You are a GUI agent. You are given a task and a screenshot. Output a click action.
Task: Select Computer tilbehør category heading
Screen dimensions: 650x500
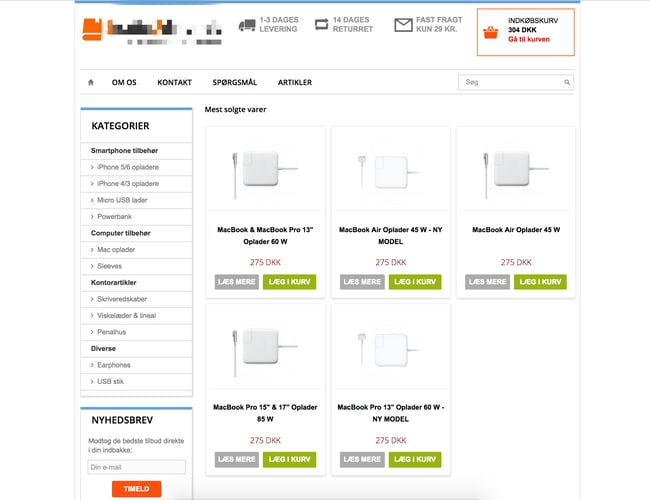[121, 233]
